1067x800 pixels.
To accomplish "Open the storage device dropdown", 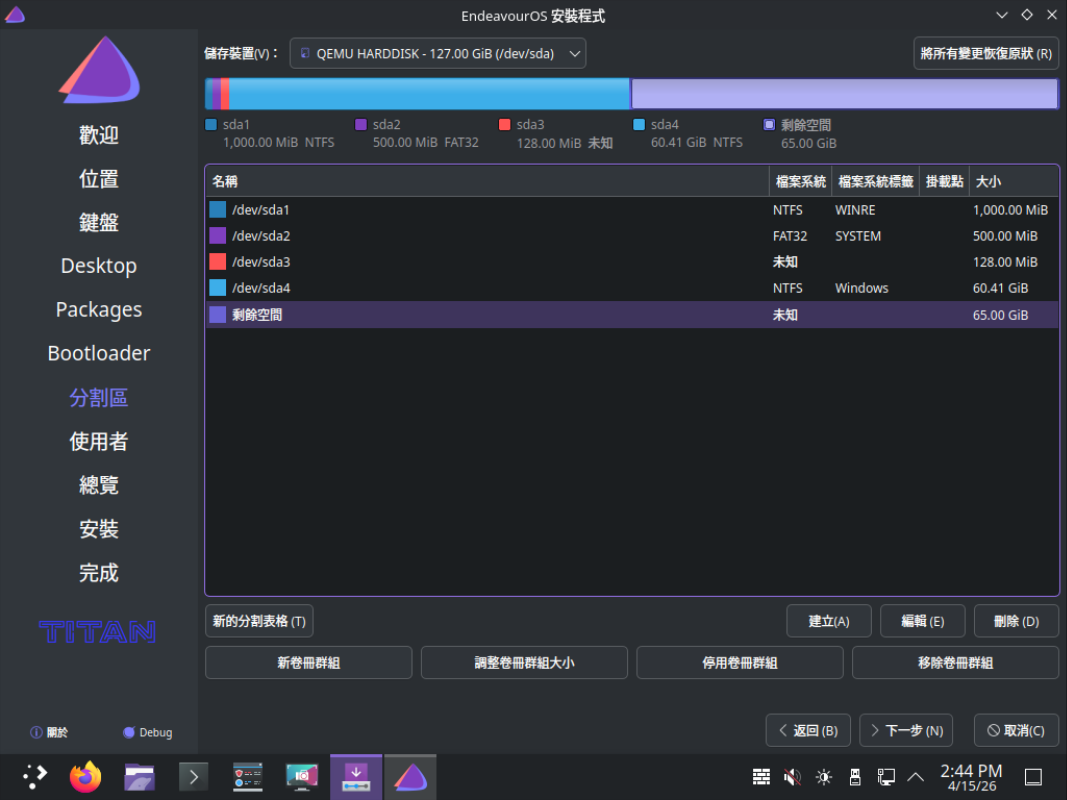I will (x=438, y=54).
